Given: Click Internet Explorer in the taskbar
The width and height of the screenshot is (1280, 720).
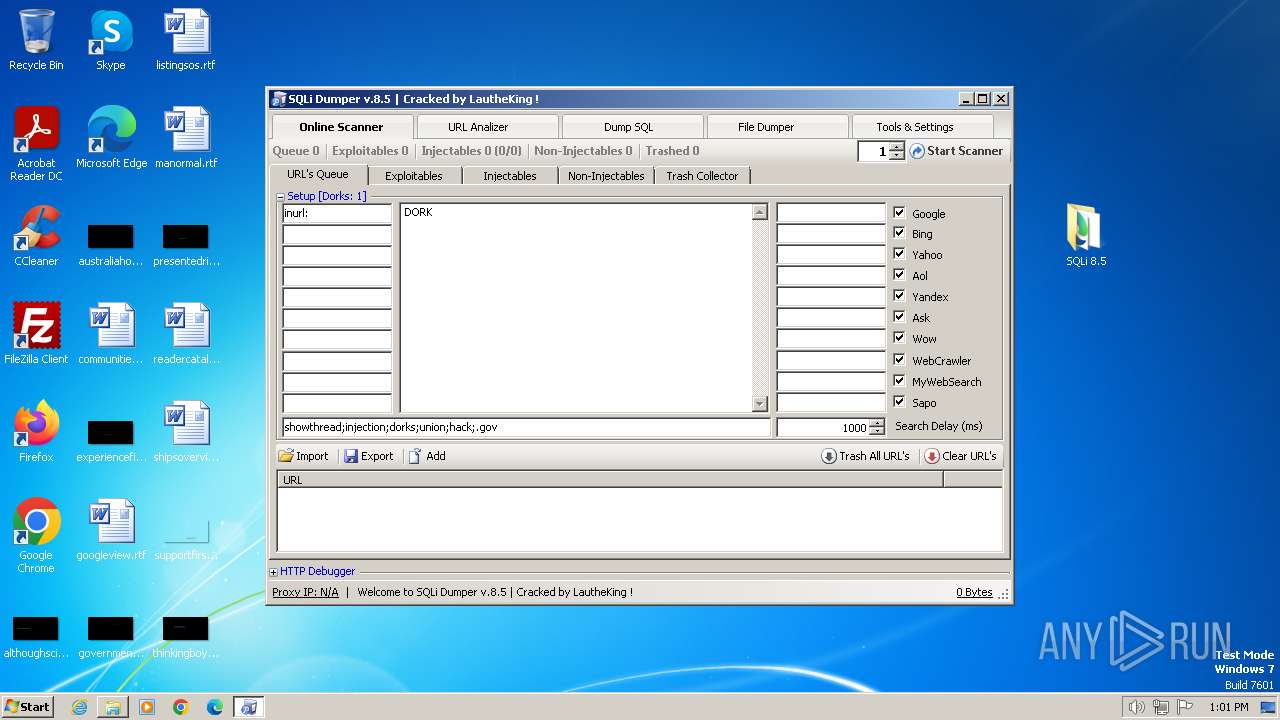Looking at the screenshot, I should click(79, 707).
